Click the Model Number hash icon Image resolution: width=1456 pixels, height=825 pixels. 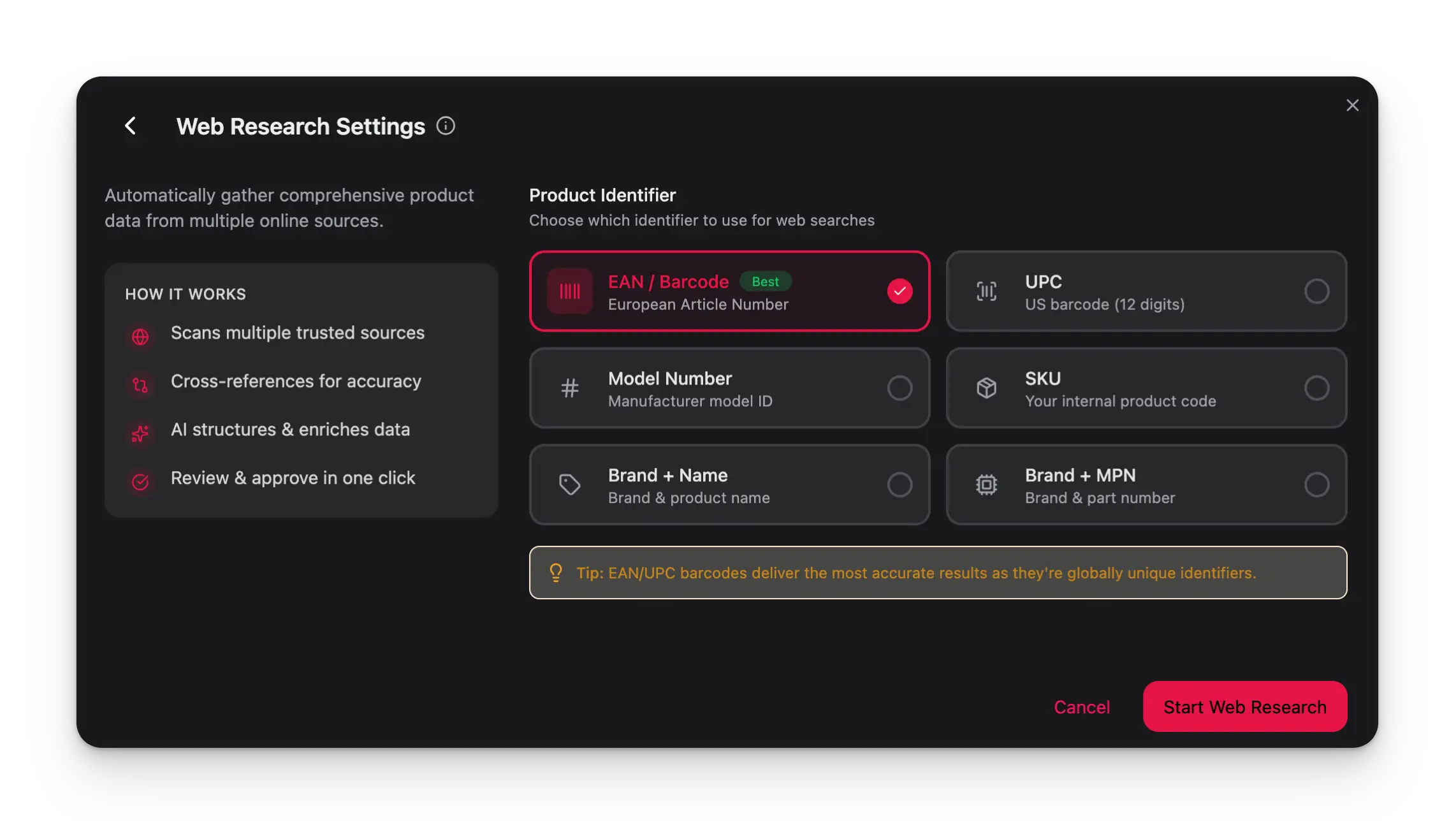pos(569,388)
